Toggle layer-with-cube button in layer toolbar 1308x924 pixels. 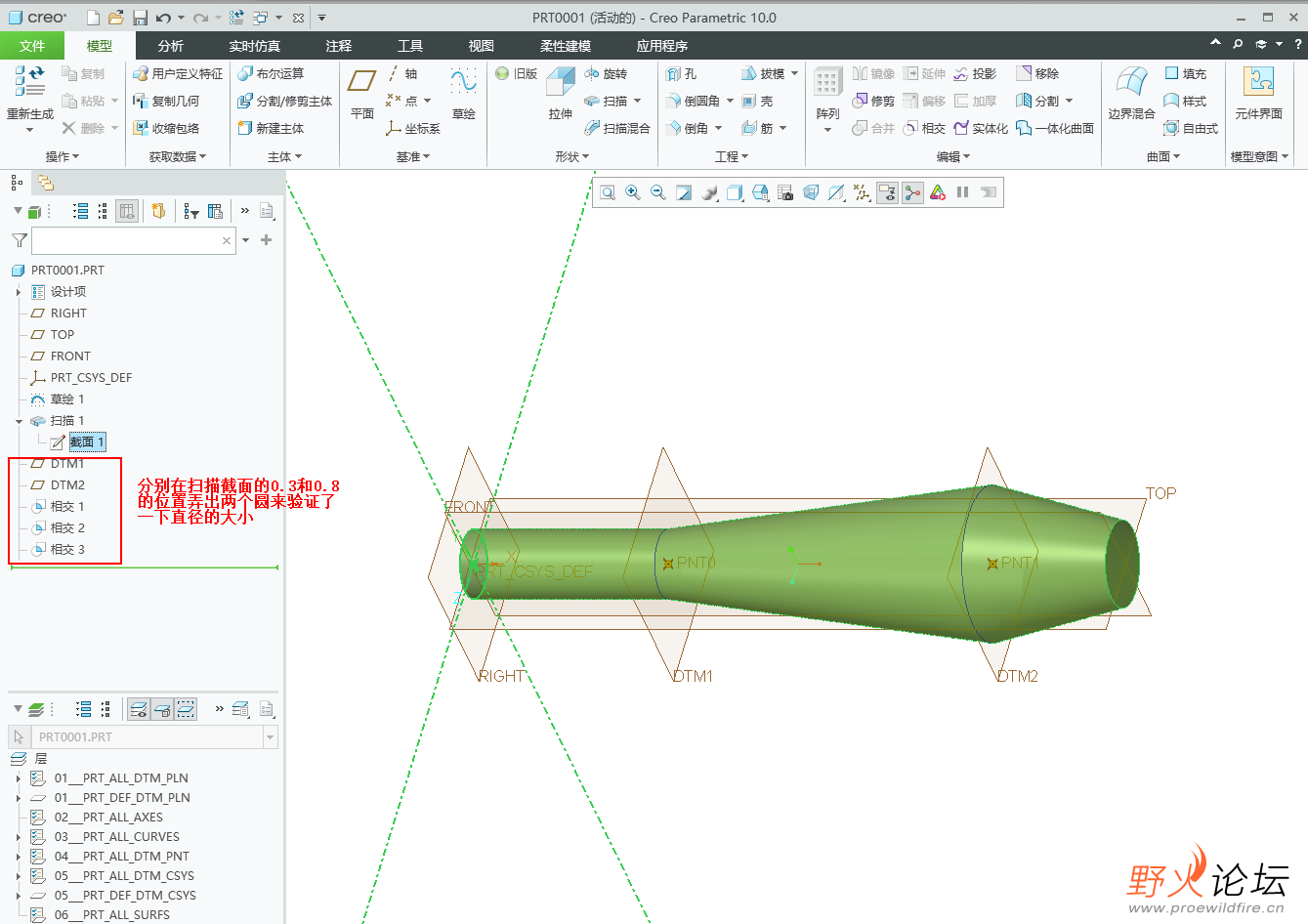click(x=163, y=709)
